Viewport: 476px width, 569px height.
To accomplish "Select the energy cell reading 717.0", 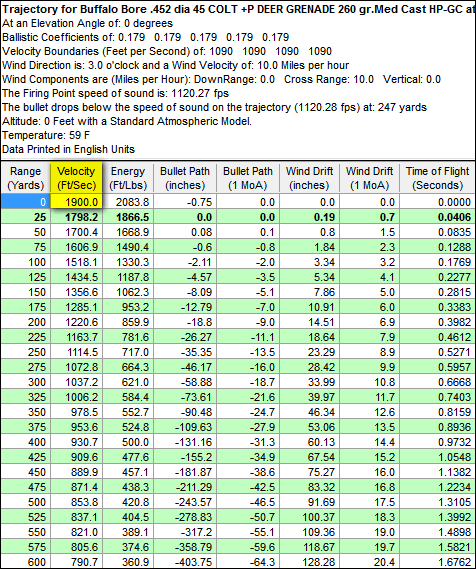I will 128,352.
